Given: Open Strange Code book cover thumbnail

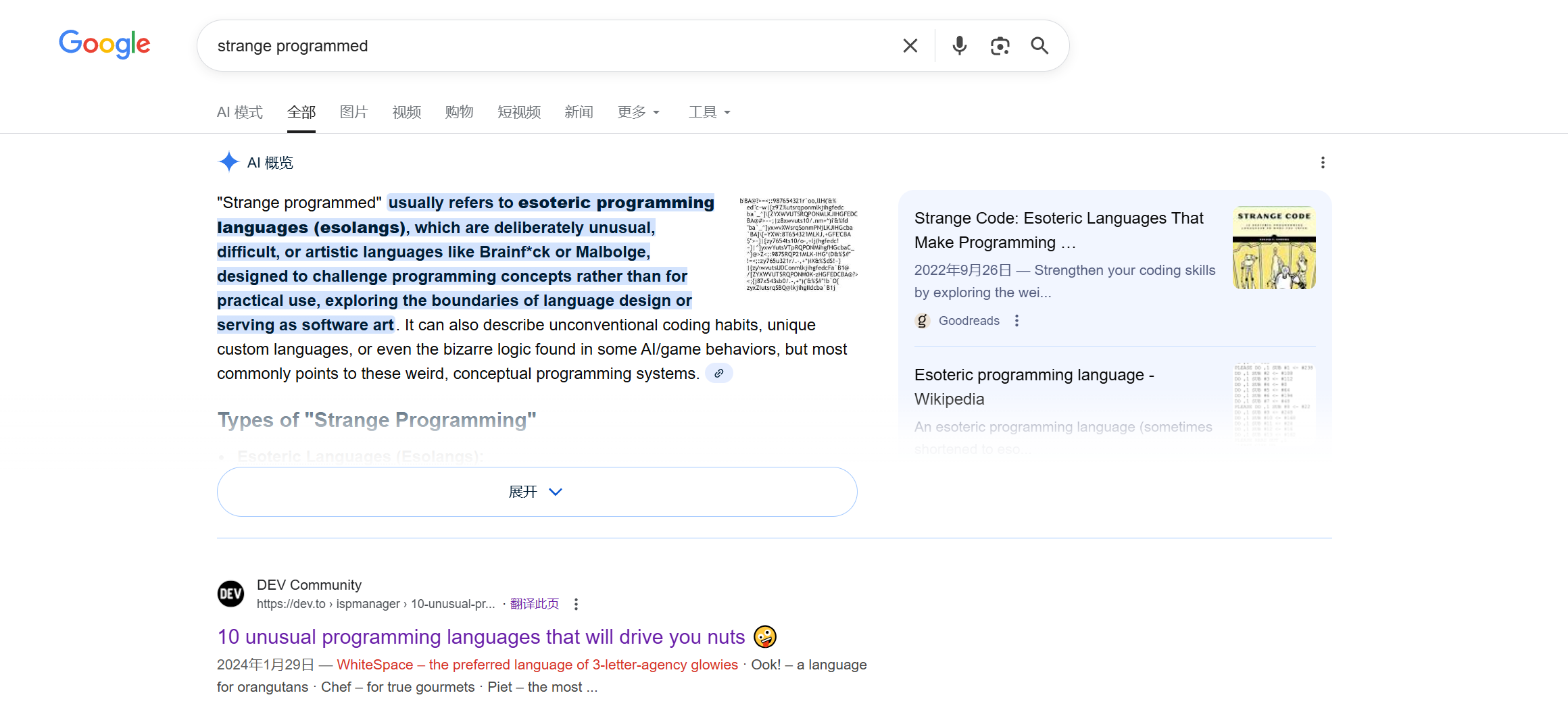Looking at the screenshot, I should pyautogui.click(x=1273, y=248).
